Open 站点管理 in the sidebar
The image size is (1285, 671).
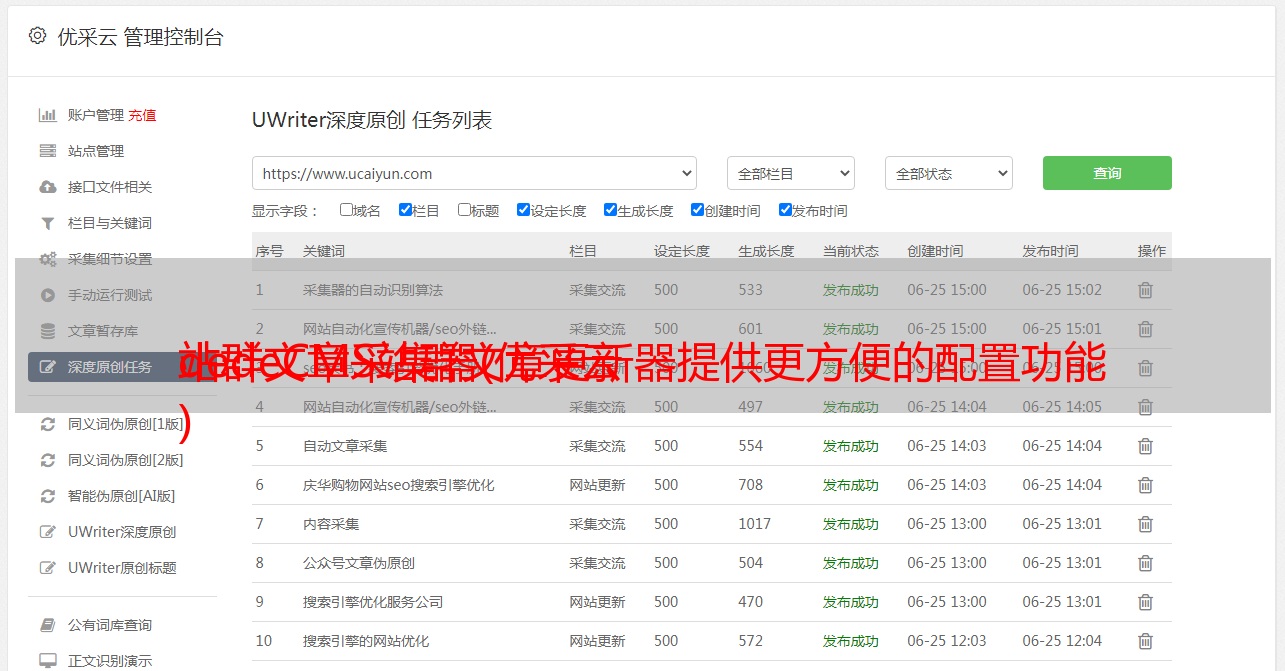coord(96,151)
